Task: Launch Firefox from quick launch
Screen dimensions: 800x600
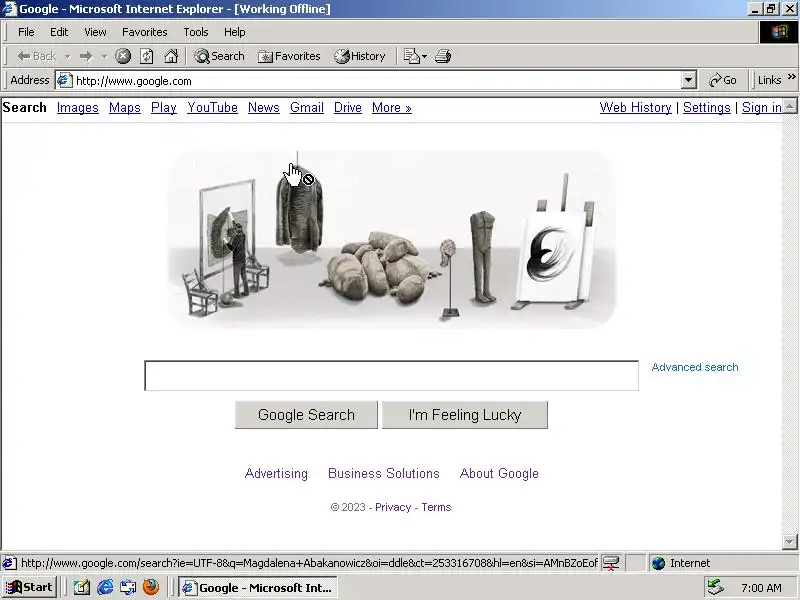Action: click(x=151, y=587)
